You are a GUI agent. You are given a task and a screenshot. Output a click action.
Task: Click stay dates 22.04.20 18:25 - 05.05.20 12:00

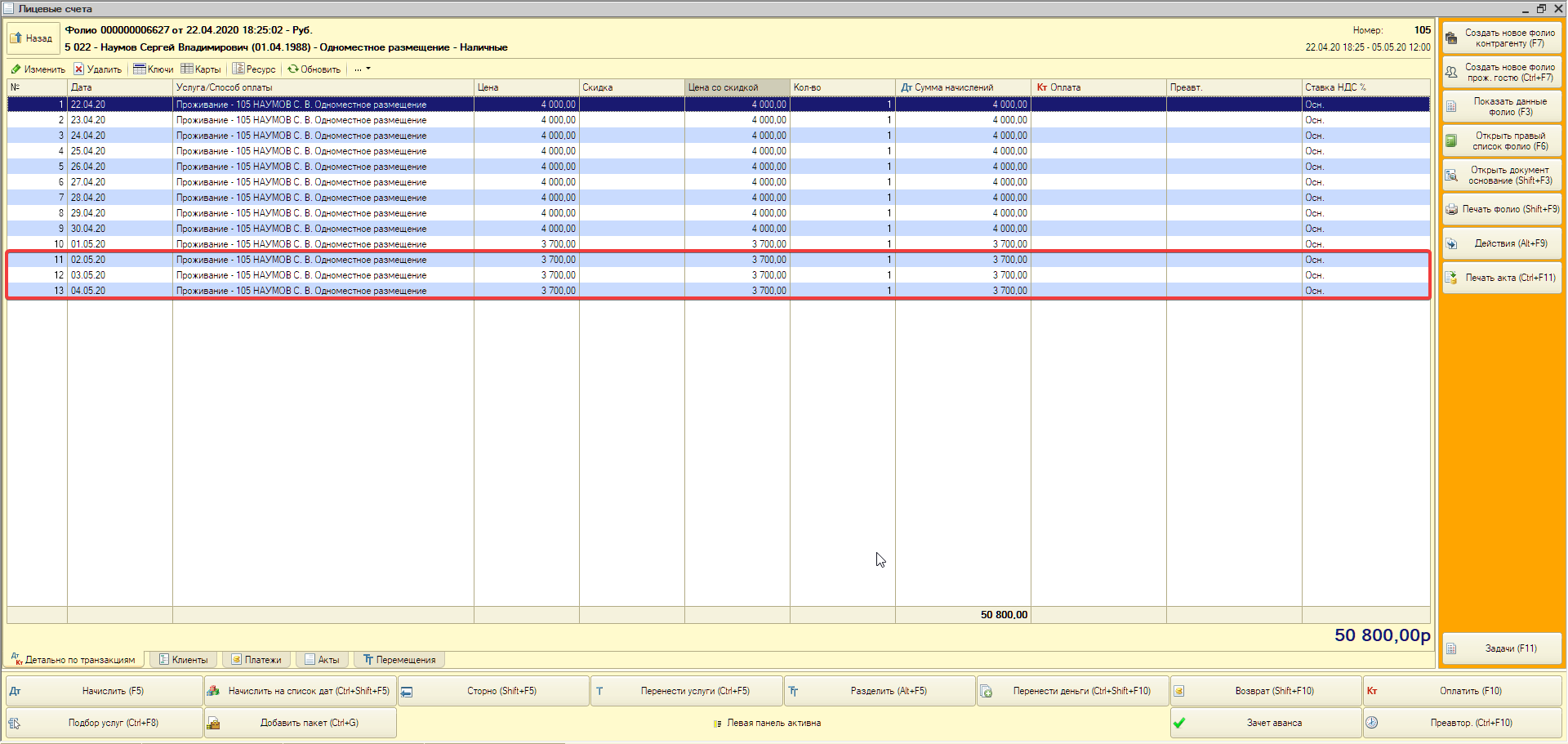(1368, 47)
